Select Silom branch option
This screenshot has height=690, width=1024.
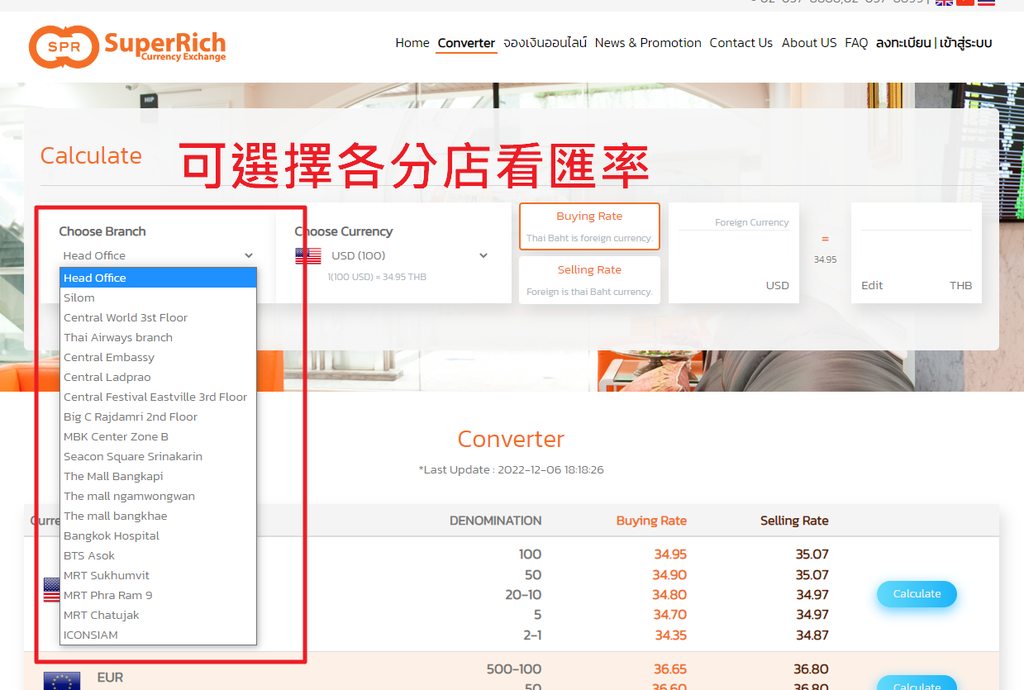[x=158, y=298]
